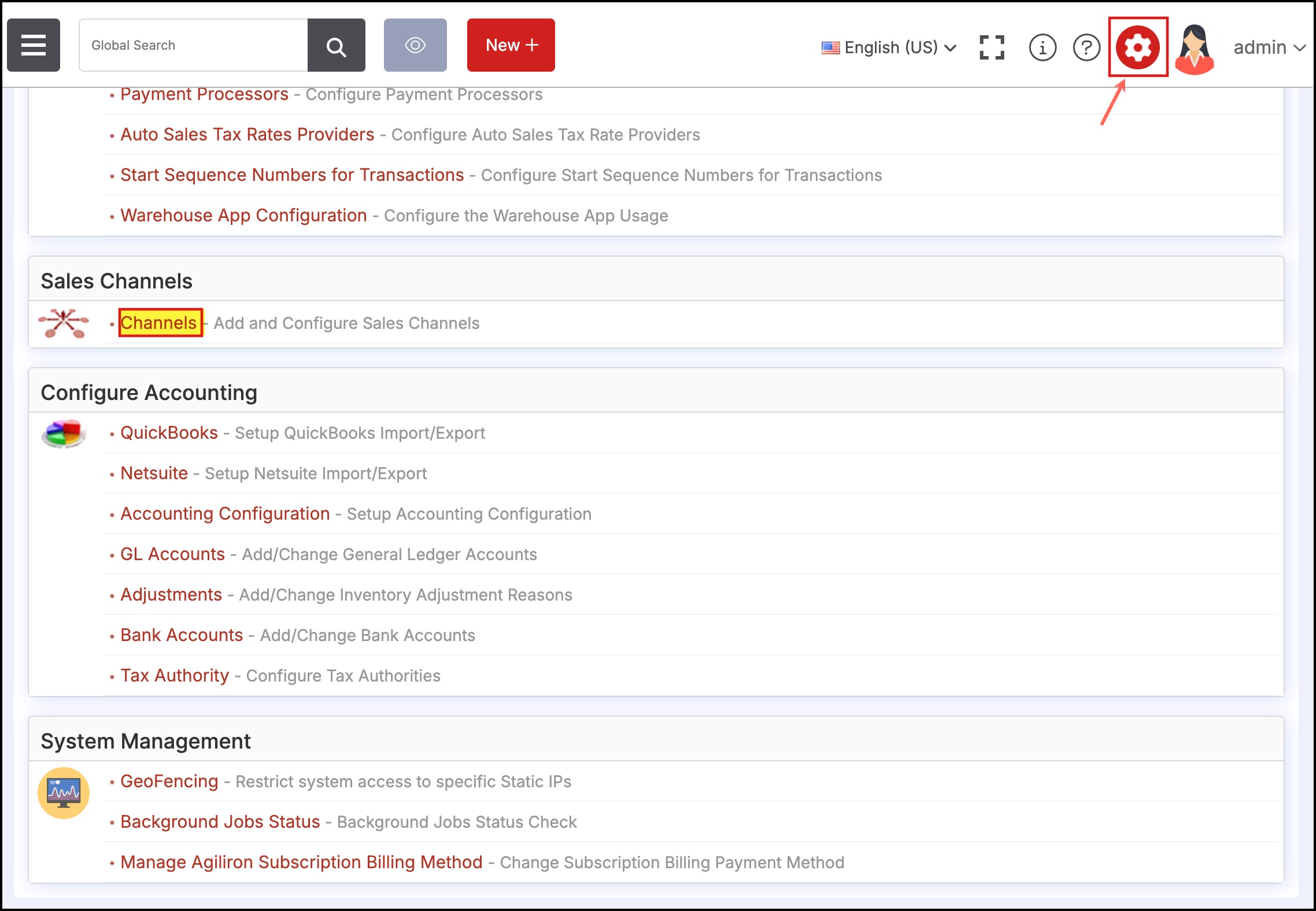The height and width of the screenshot is (911, 1316).
Task: Open Warehouse App Configuration link
Action: click(x=243, y=215)
